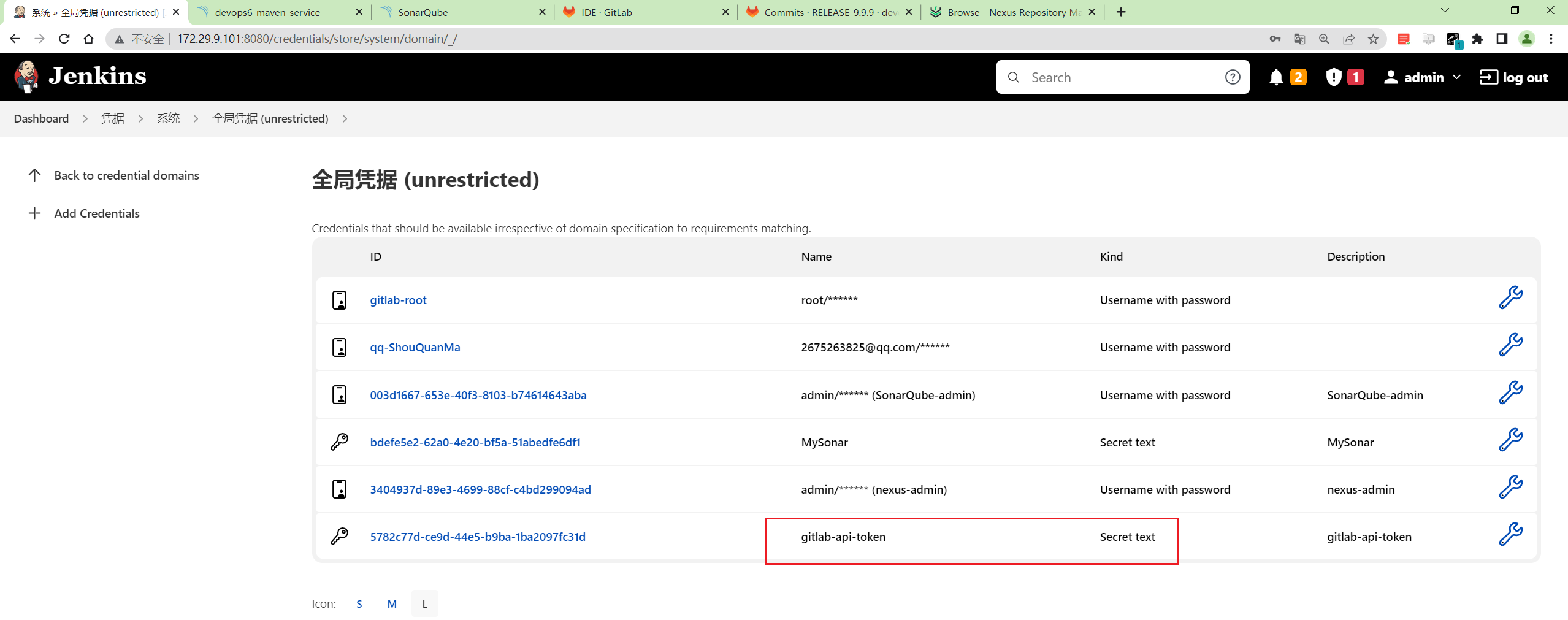The height and width of the screenshot is (620, 1568).
Task: Edit MySonar credential wrench icon
Action: click(x=1510, y=440)
